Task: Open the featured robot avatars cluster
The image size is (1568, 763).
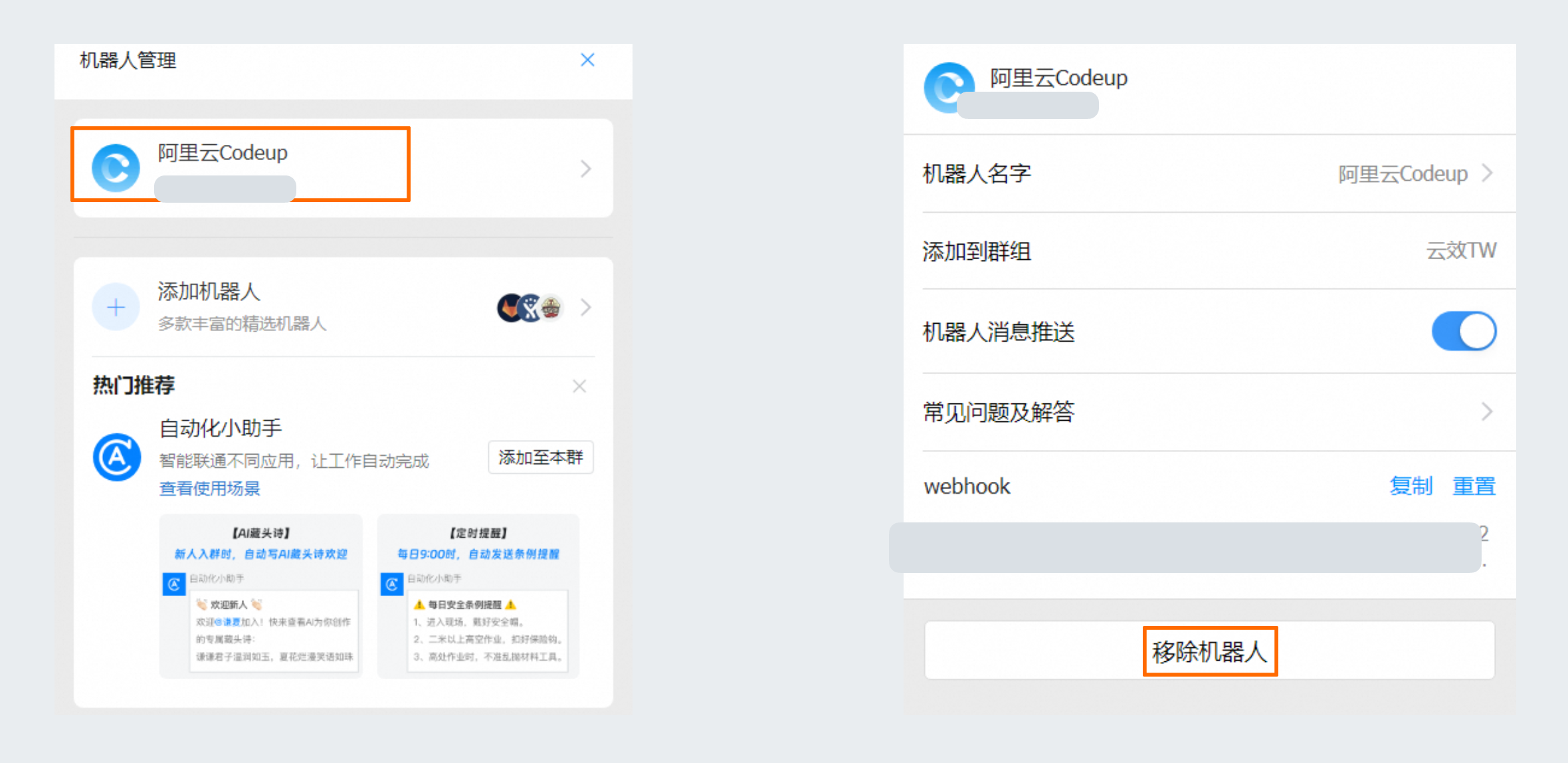Action: (530, 307)
